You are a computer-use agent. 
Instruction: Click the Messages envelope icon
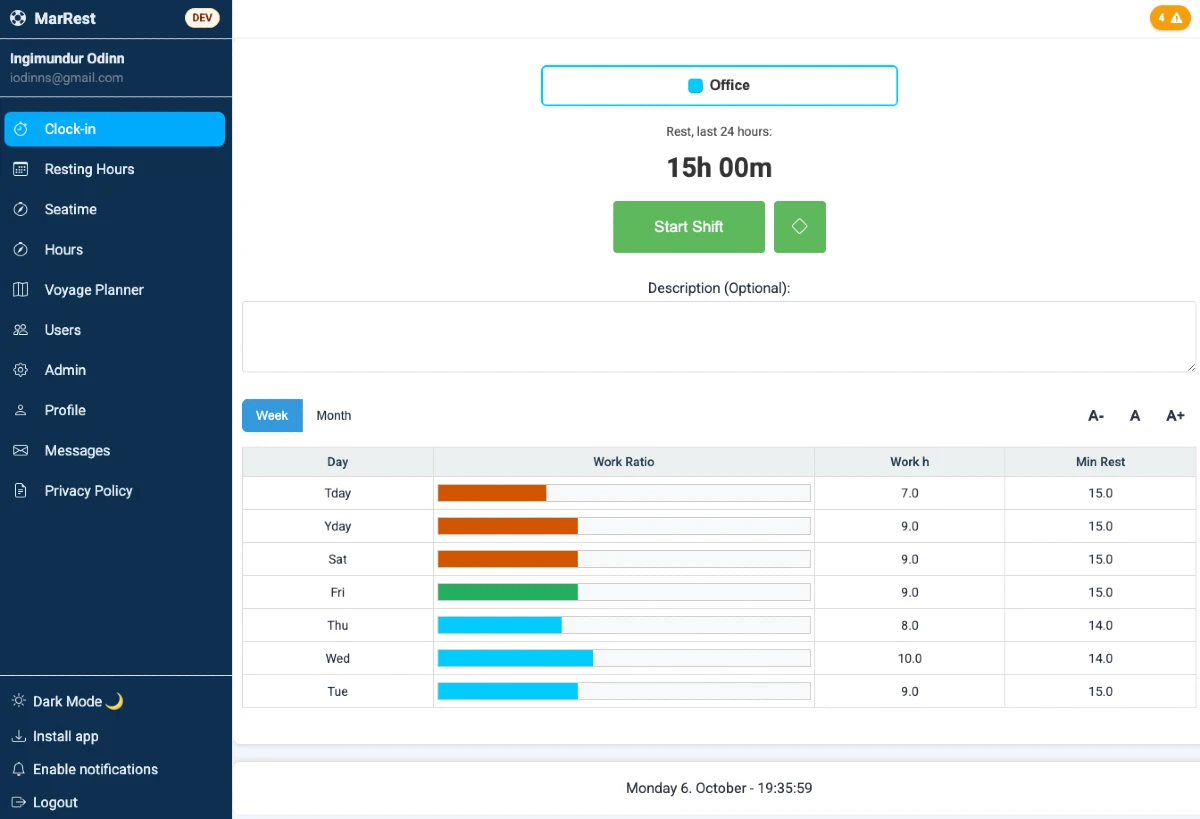tap(20, 451)
